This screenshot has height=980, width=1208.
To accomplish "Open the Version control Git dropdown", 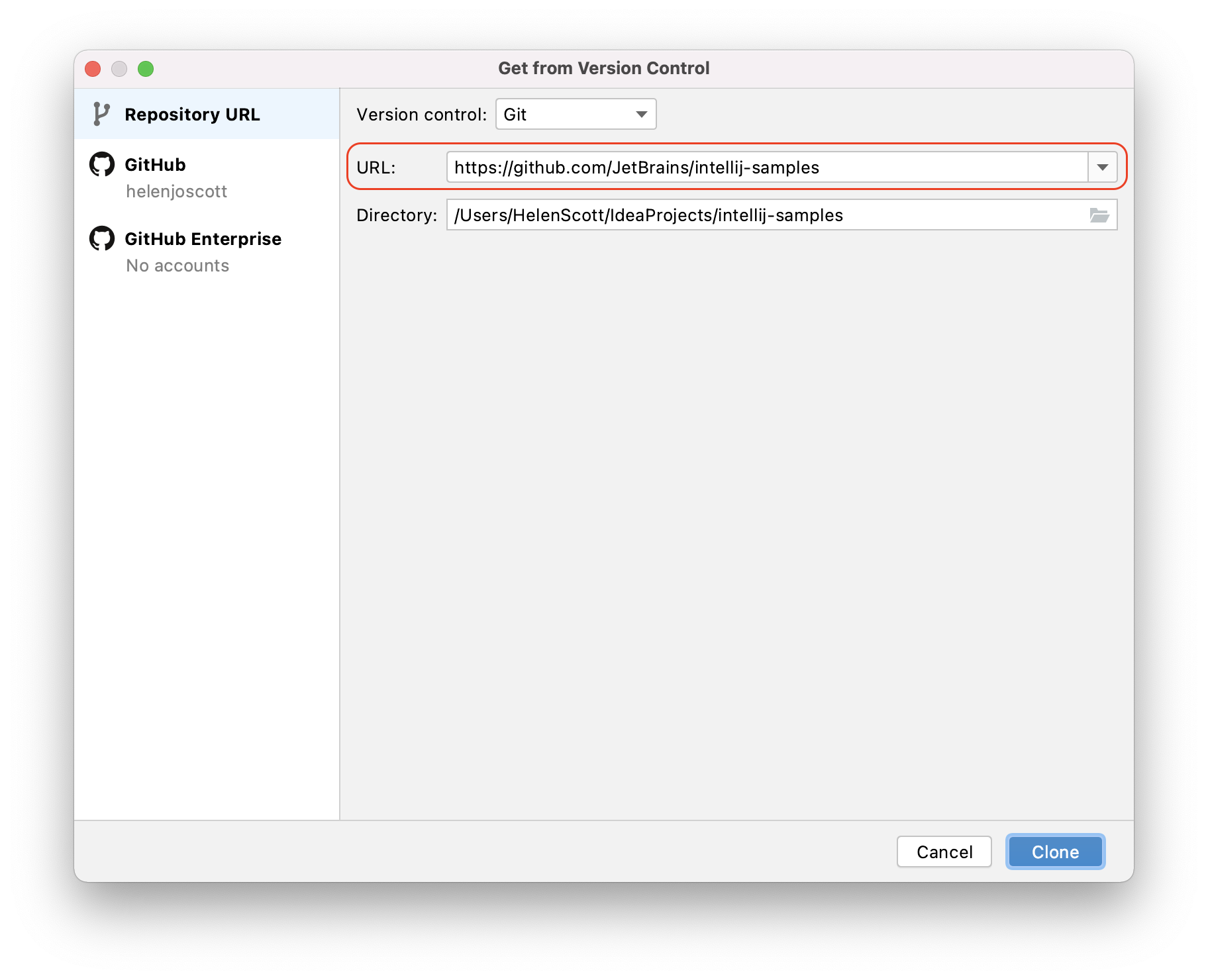I will tap(576, 114).
